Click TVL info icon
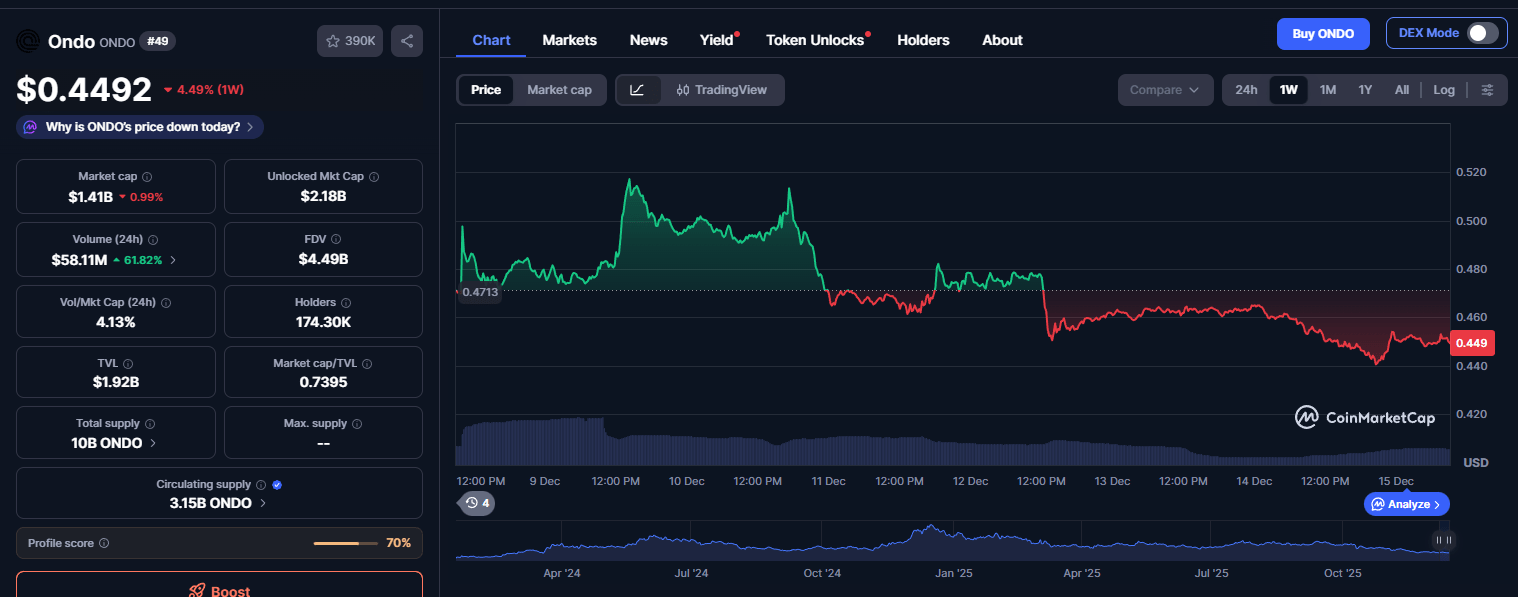This screenshot has width=1518, height=597. pos(128,364)
